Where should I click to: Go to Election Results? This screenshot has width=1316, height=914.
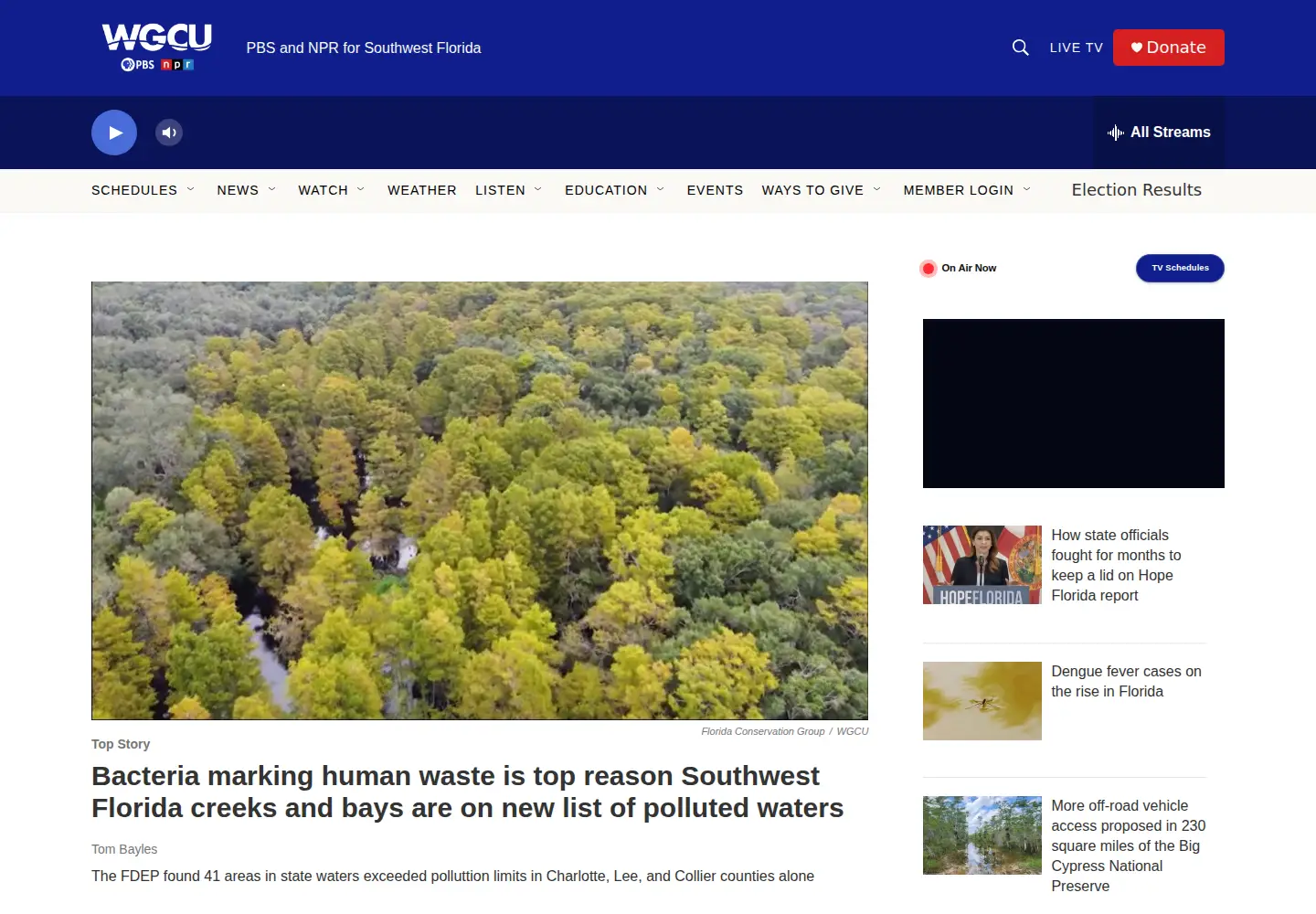1137,190
